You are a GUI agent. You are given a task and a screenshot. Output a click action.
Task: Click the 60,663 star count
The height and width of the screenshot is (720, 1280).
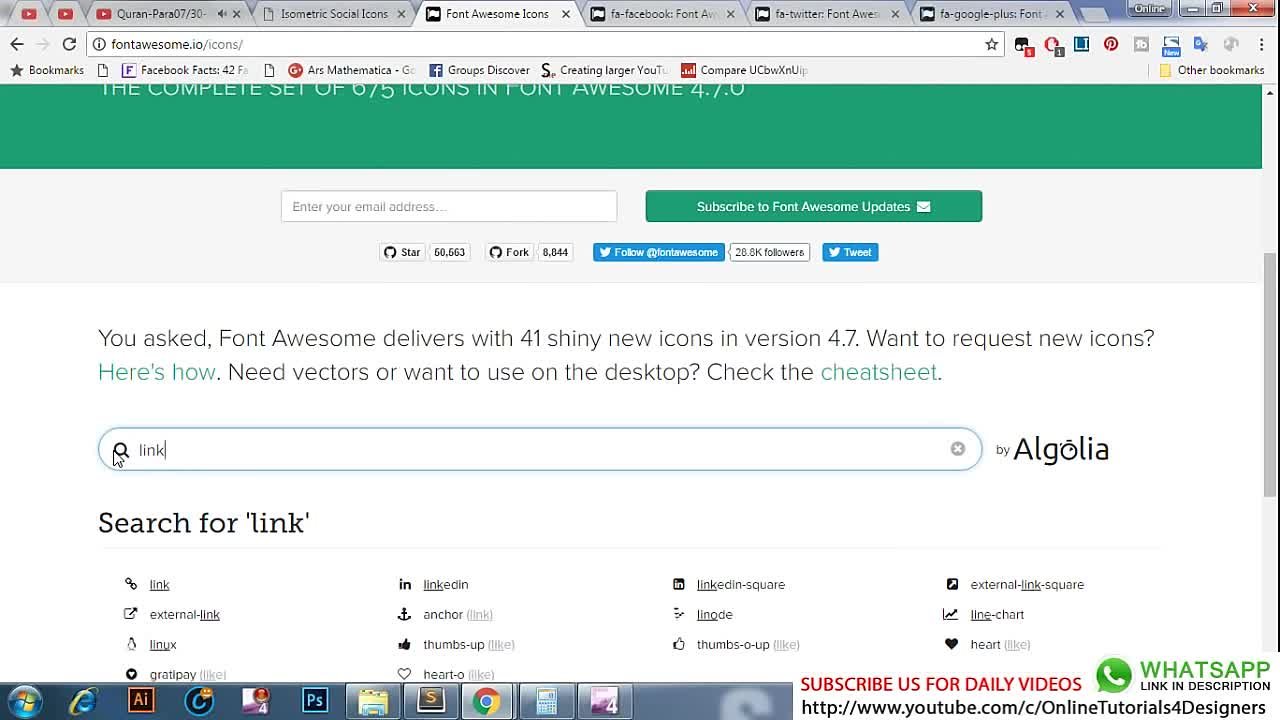(449, 252)
